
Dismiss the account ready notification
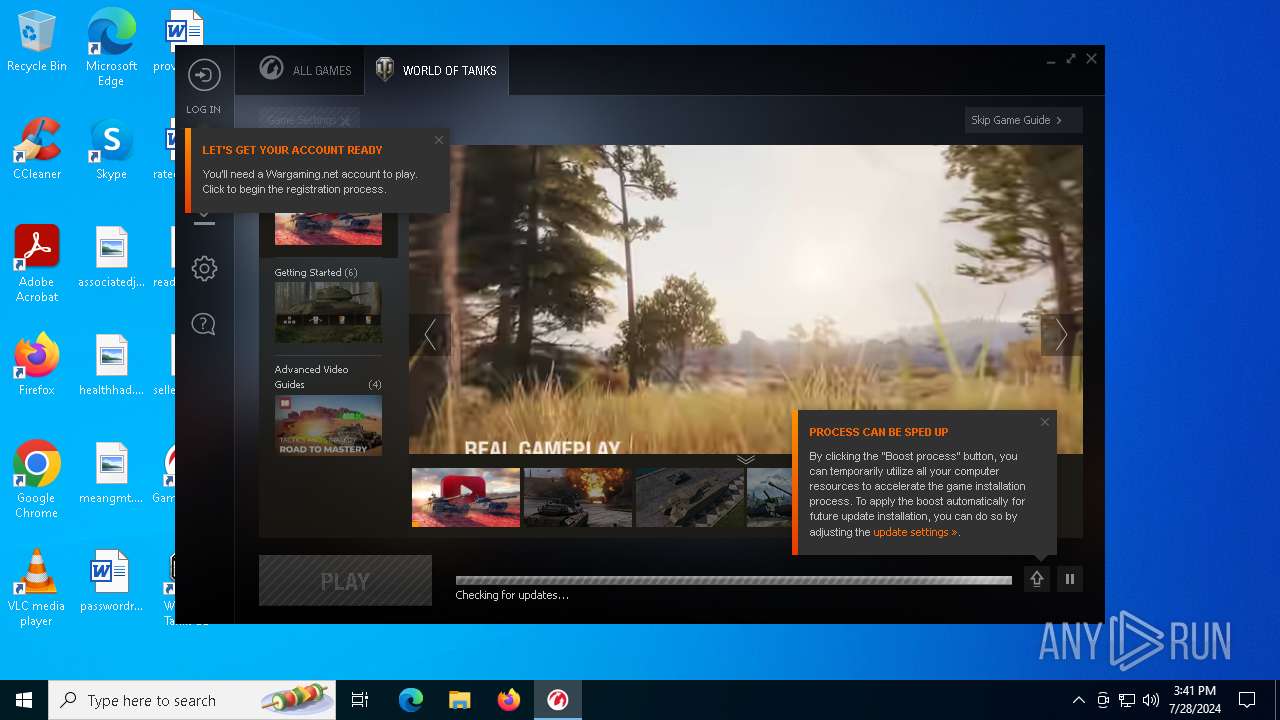(439, 140)
